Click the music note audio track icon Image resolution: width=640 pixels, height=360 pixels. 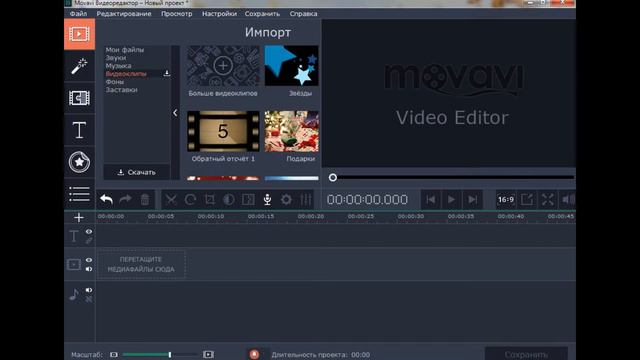[74, 294]
